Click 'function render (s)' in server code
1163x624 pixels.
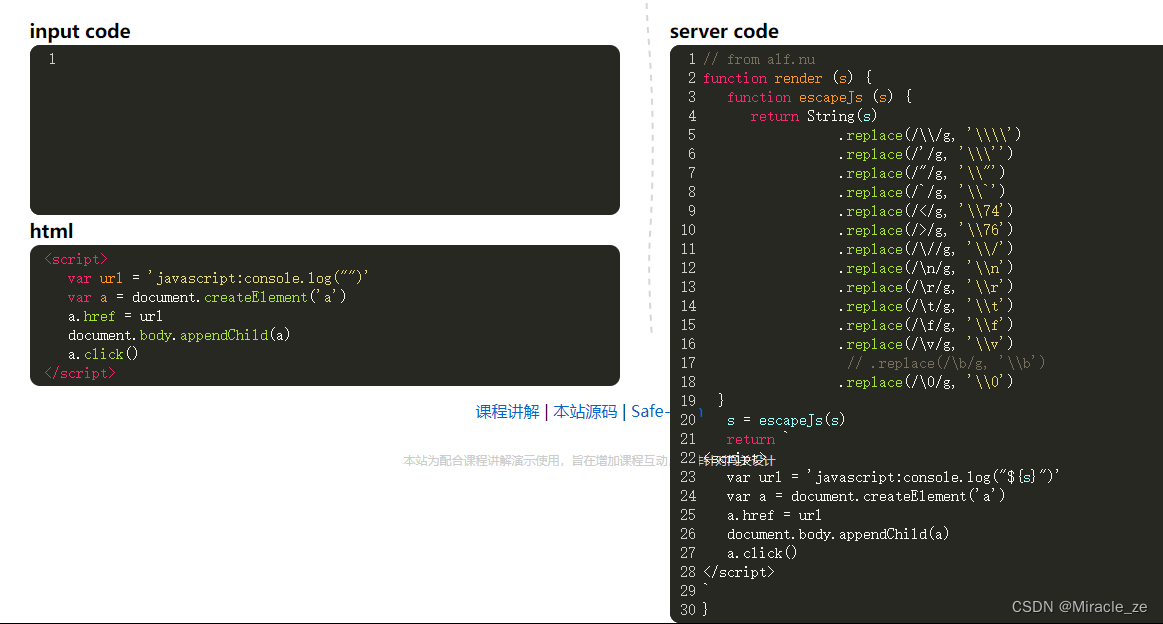pyautogui.click(x=788, y=78)
